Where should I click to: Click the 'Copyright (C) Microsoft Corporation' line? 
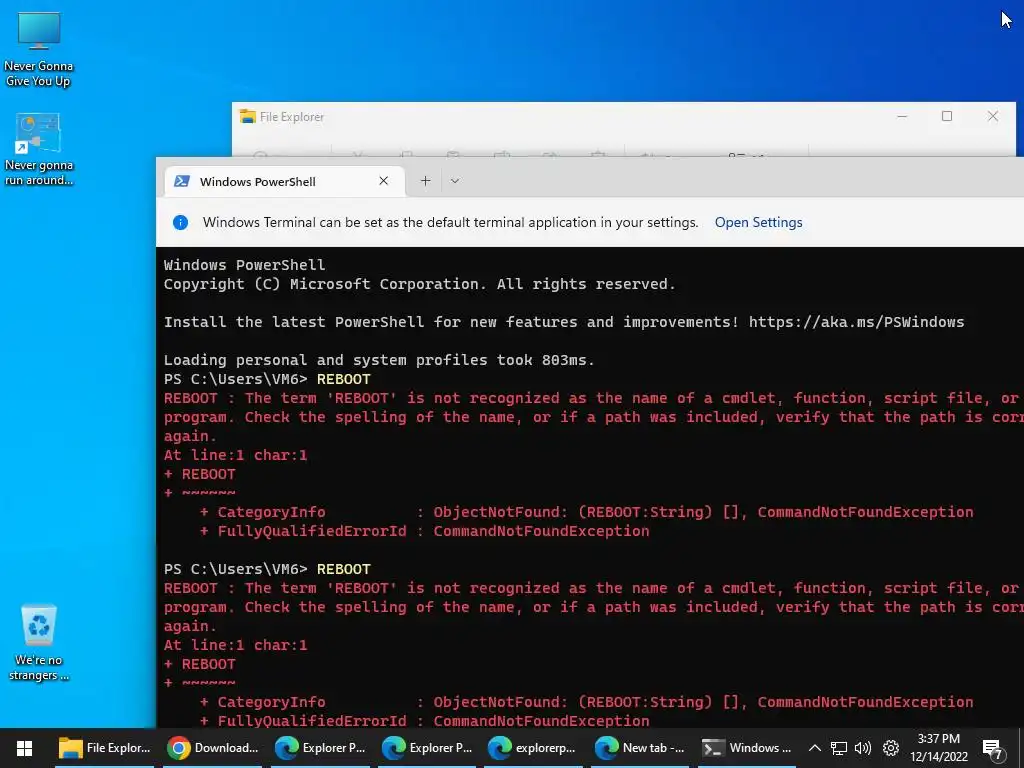pyautogui.click(x=419, y=284)
